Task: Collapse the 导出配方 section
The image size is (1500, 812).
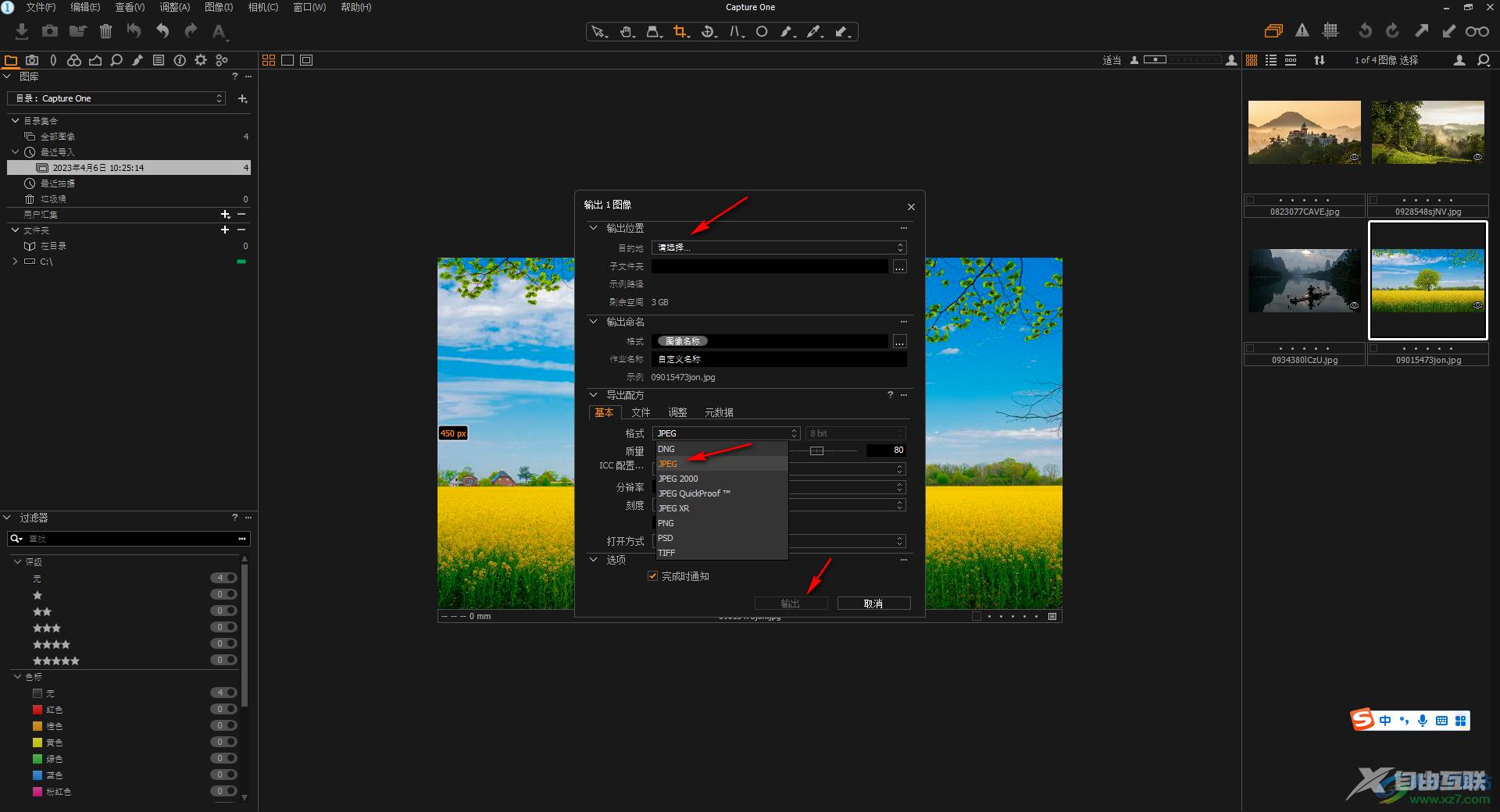Action: coord(593,395)
